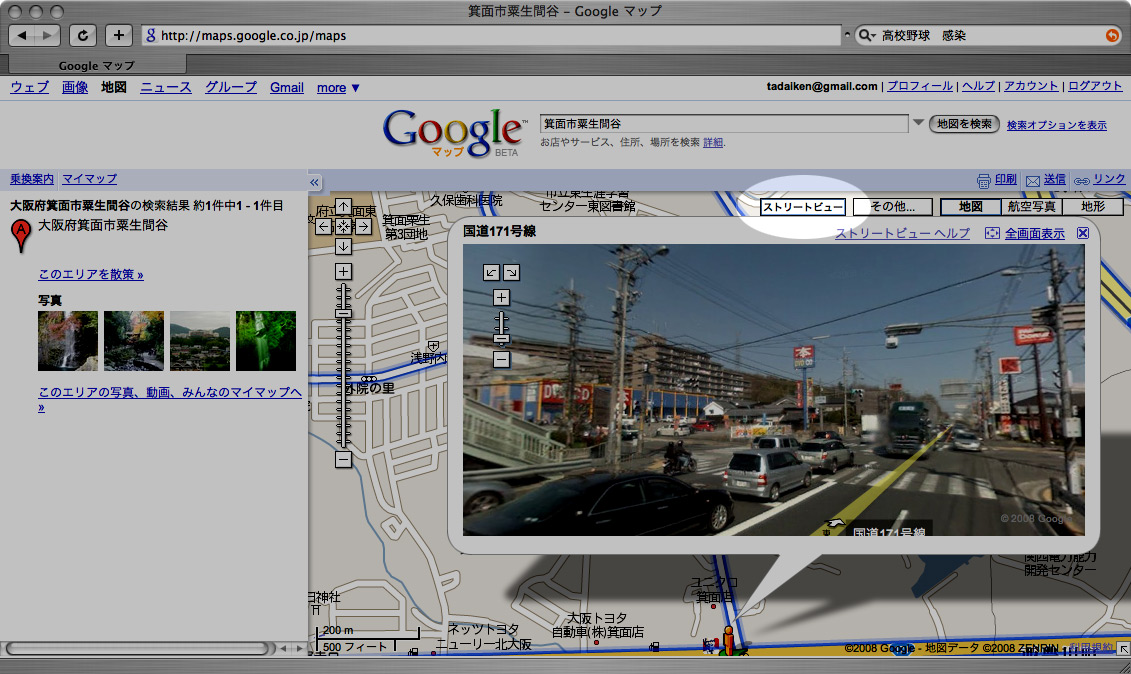Viewport: 1131px width, 674px height.
Task: Rotate street view right with arrow button
Action: (511, 272)
